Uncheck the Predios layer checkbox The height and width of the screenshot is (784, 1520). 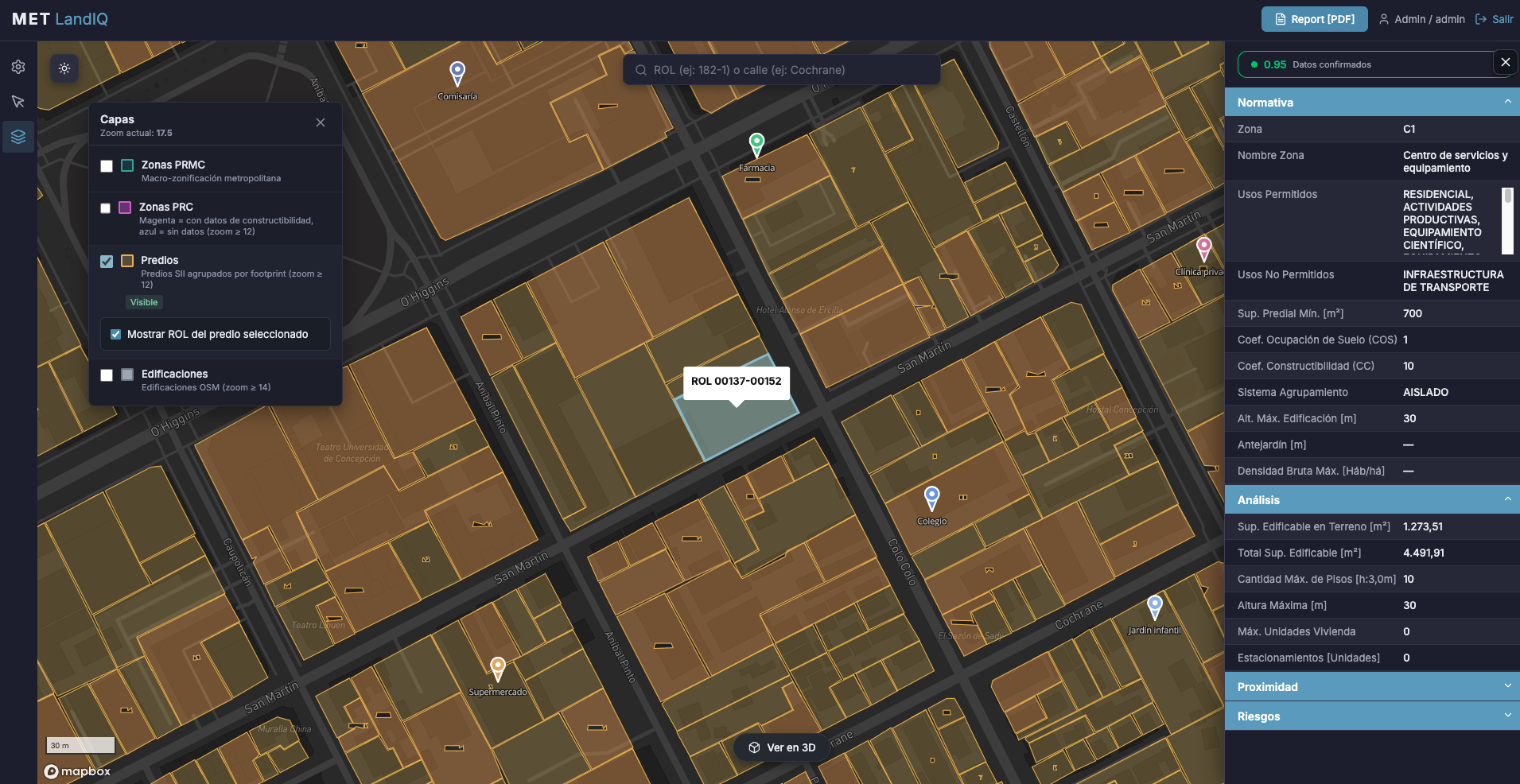[107, 262]
